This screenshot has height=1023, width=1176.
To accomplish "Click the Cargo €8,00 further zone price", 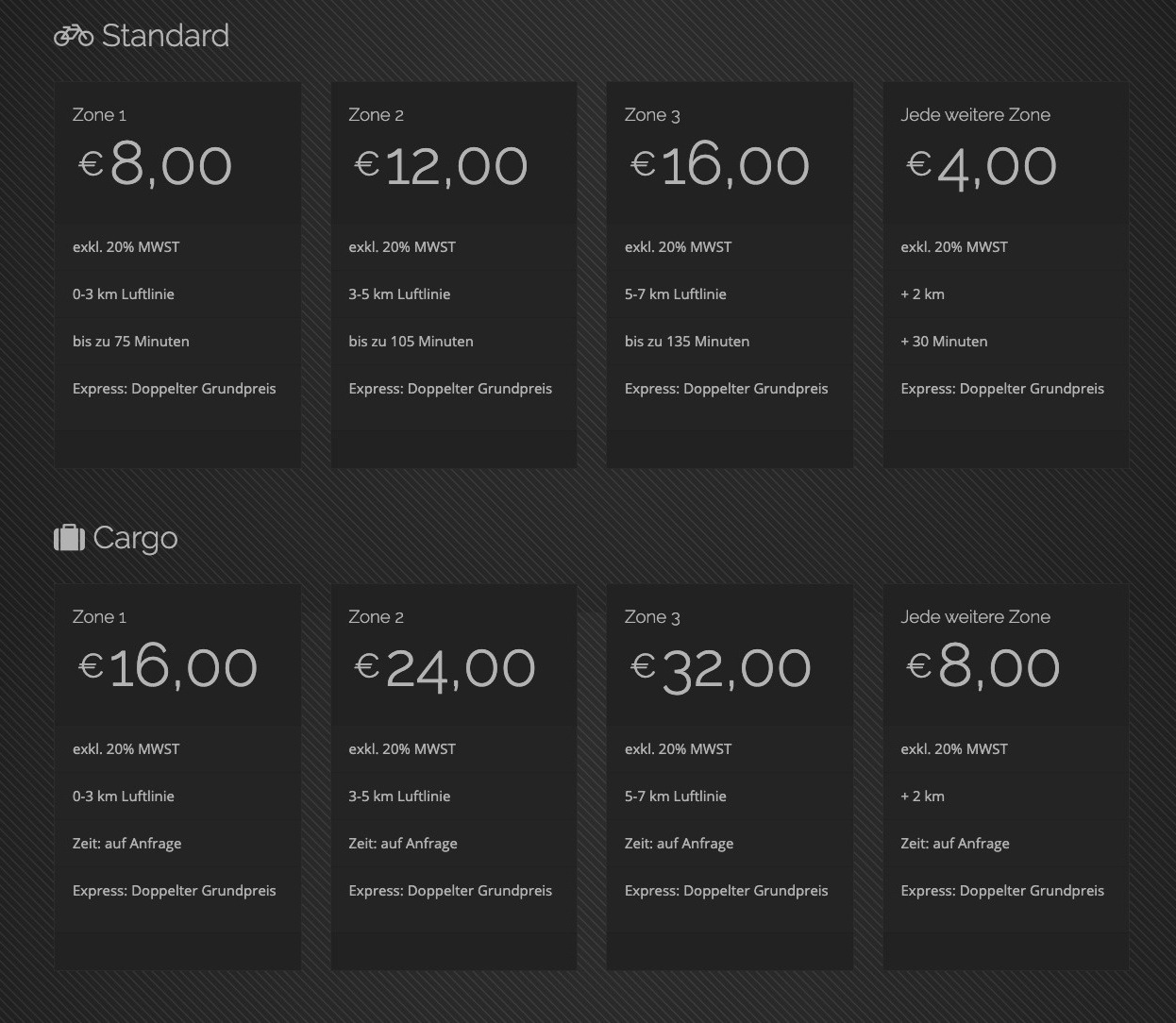I will pos(983,668).
